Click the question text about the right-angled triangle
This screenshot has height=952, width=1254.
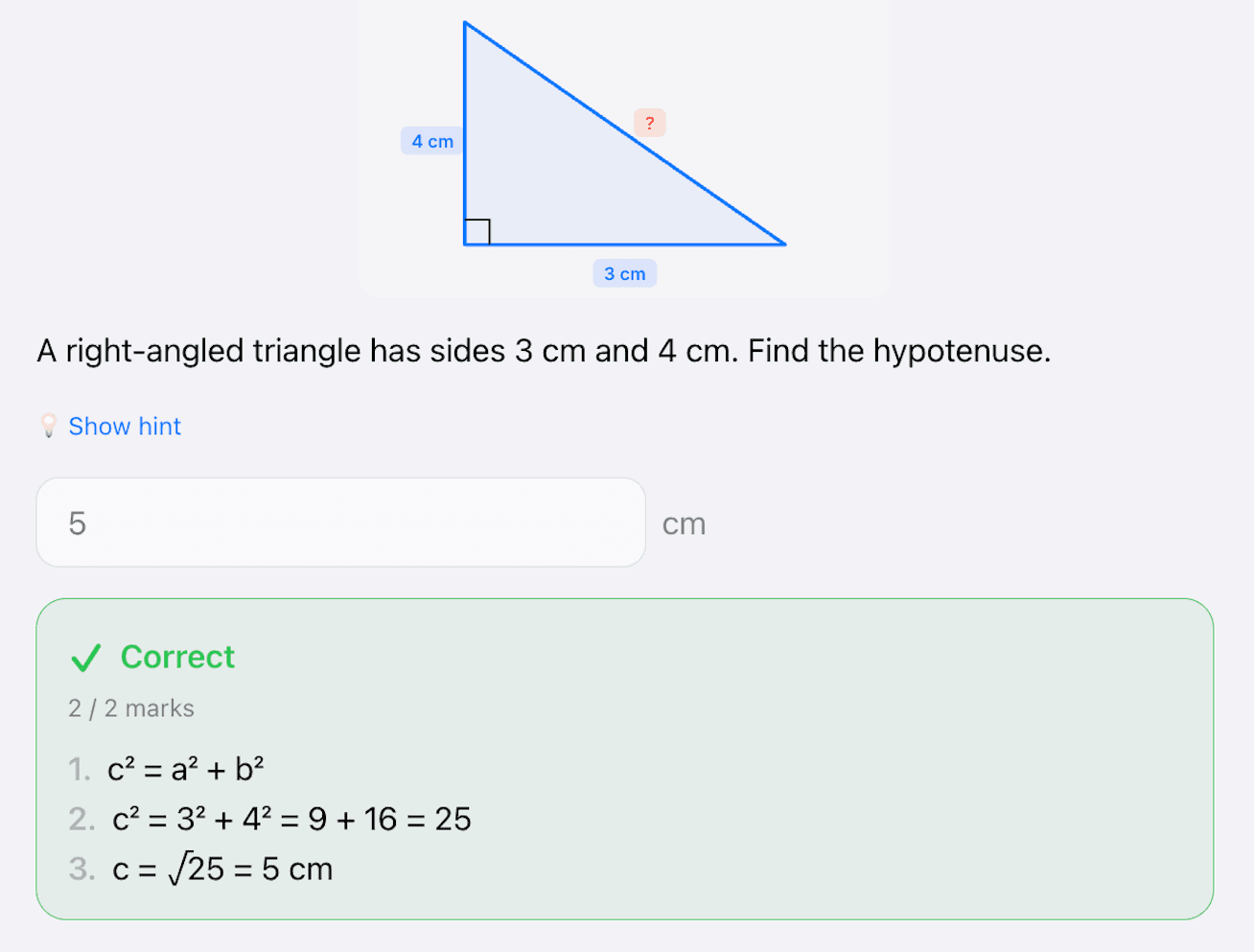coord(543,350)
